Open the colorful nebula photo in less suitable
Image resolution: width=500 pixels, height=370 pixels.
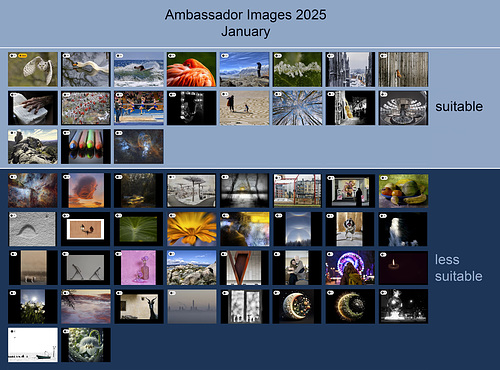(33, 191)
